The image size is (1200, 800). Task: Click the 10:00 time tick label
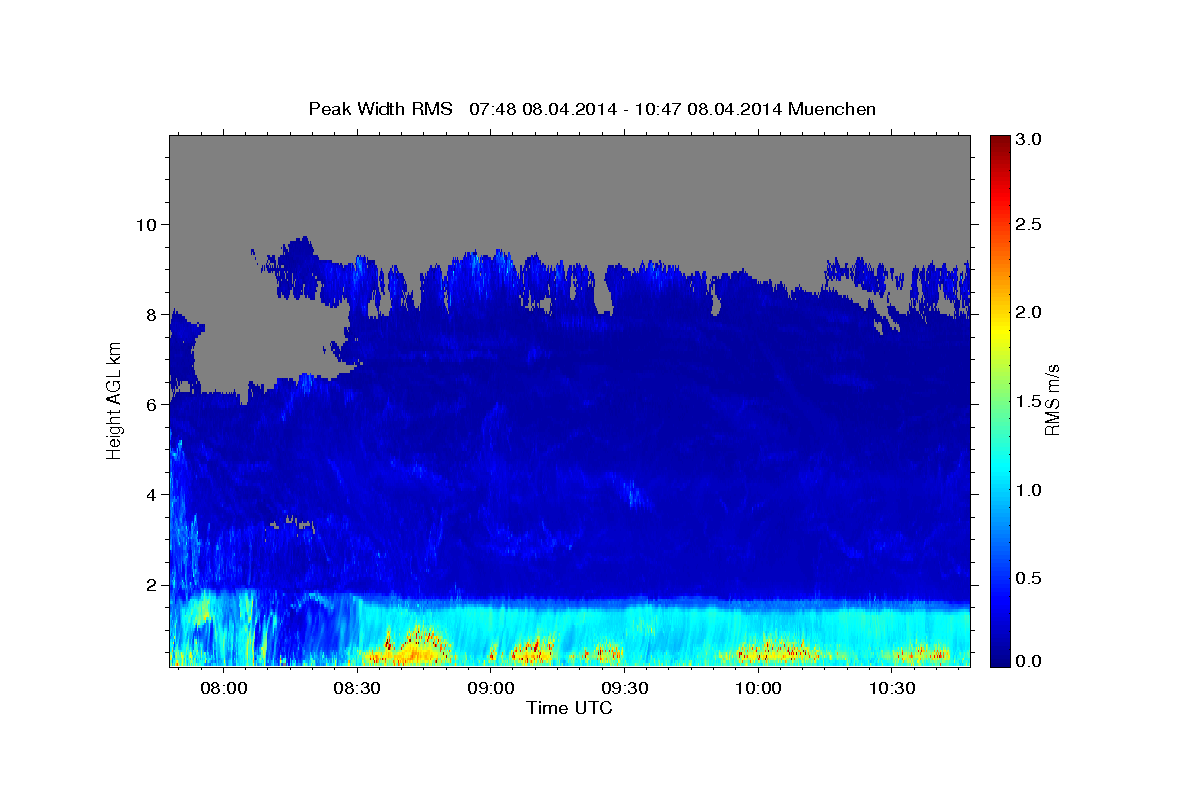coord(758,689)
